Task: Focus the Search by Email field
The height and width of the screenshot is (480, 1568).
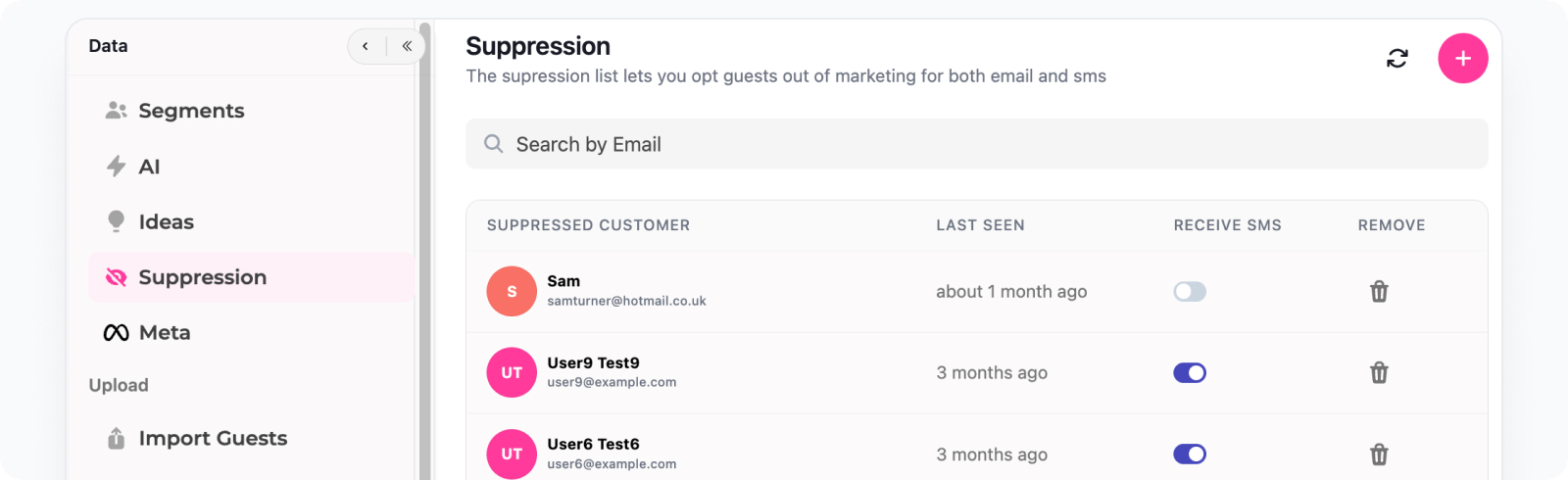Action: [x=976, y=144]
